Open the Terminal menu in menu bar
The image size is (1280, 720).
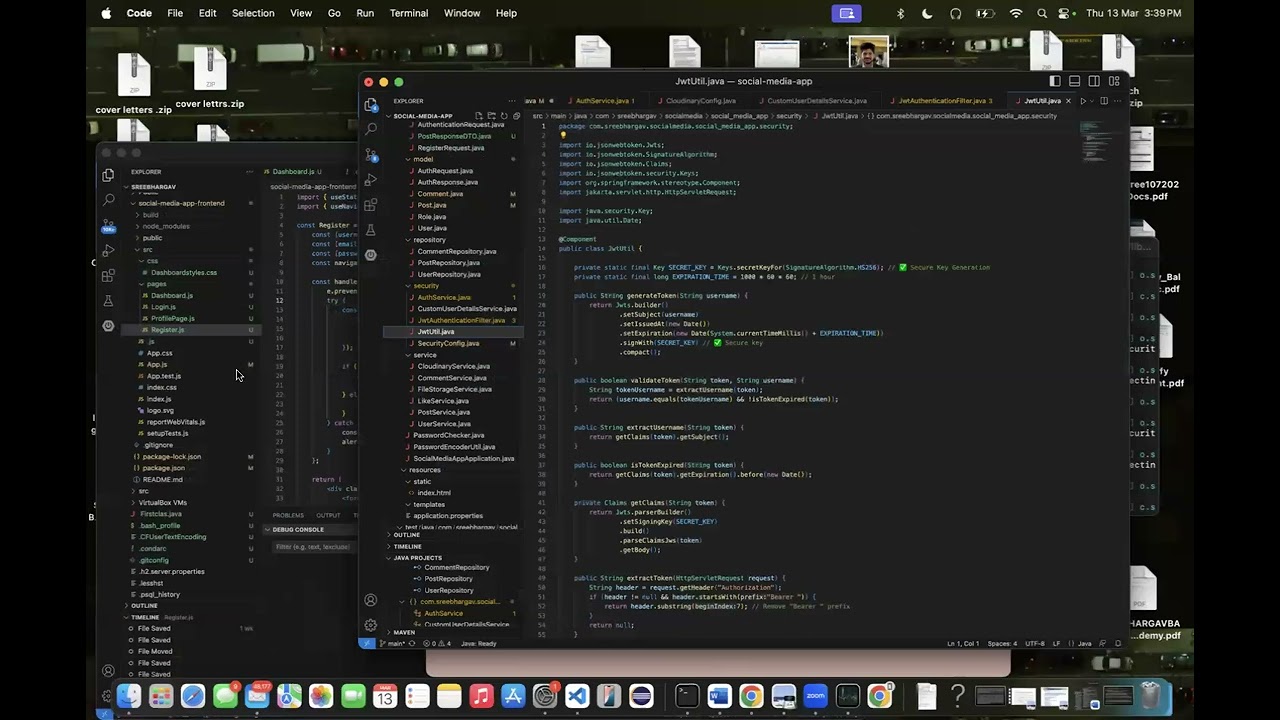pyautogui.click(x=409, y=13)
